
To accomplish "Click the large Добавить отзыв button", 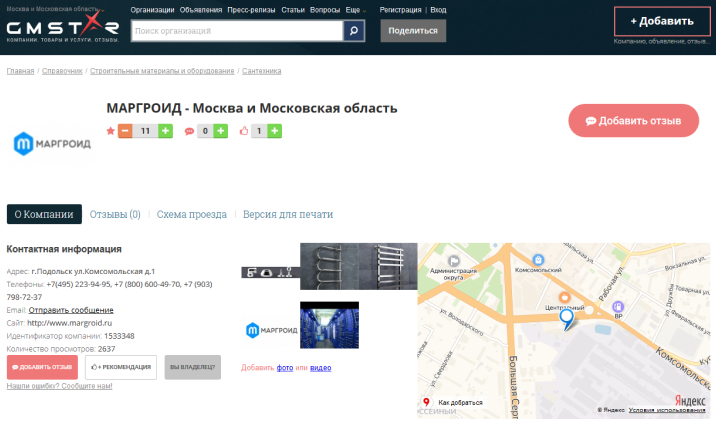I will (633, 121).
